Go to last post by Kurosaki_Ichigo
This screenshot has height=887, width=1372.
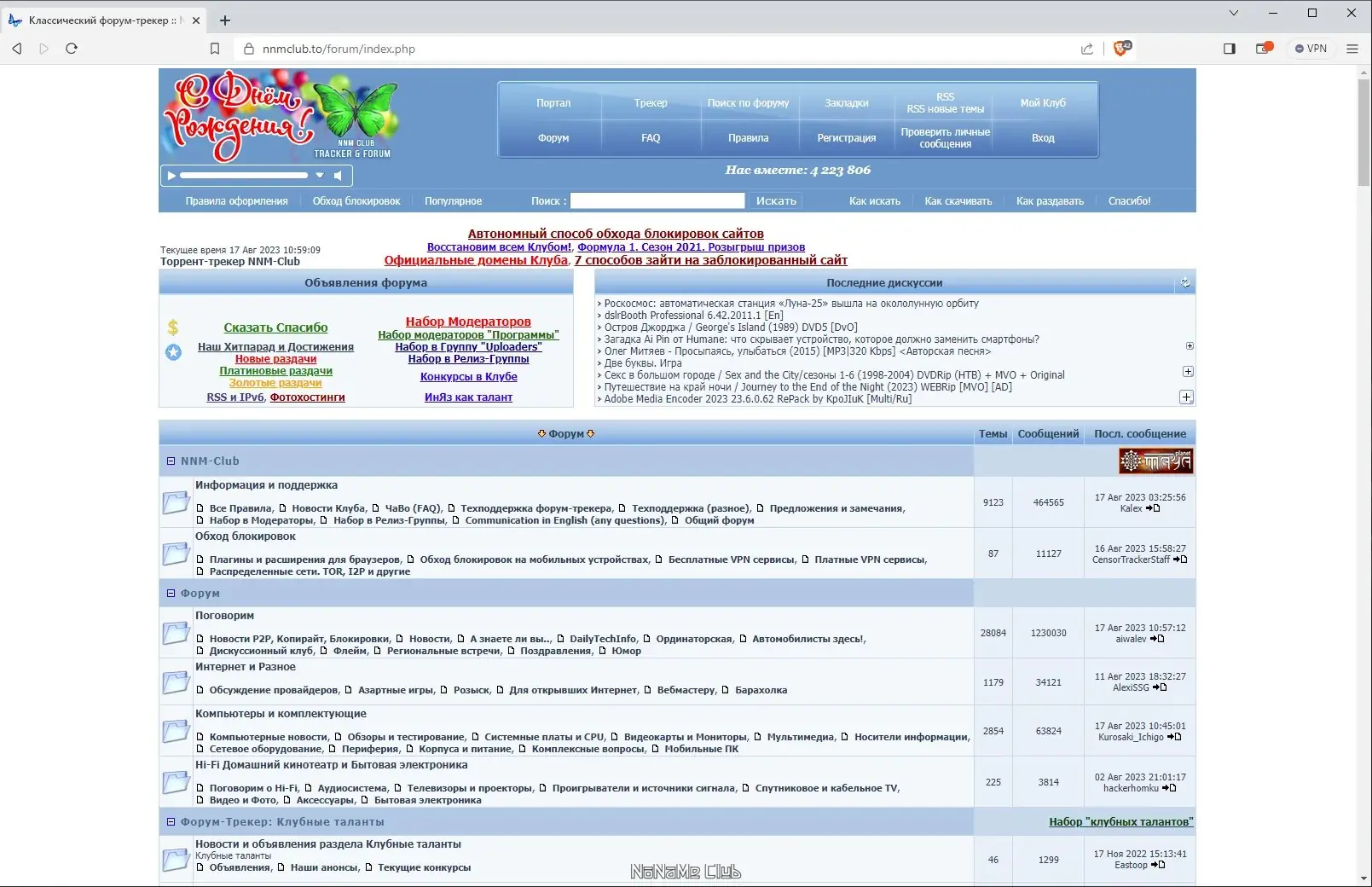1175,738
